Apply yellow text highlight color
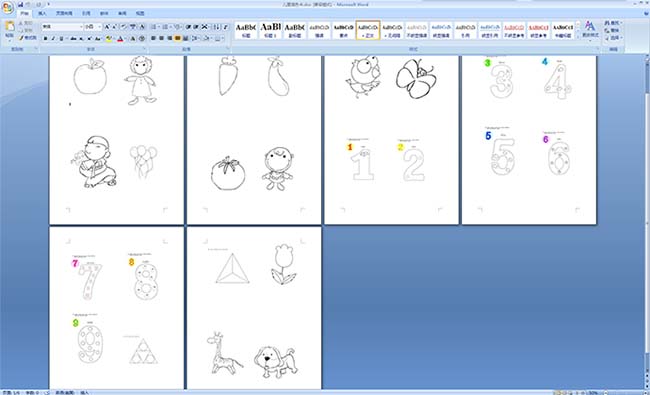650x395 pixels. point(109,39)
